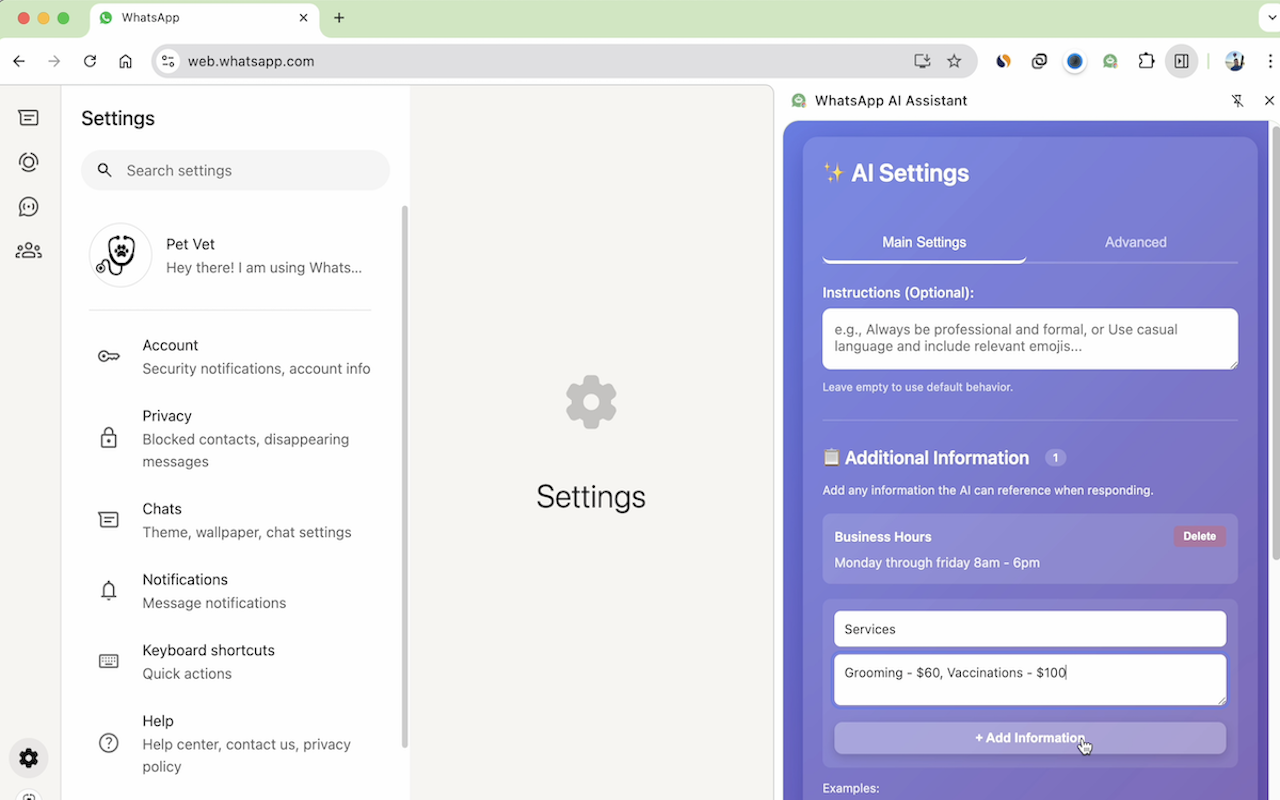Click the + Add Information button
This screenshot has height=800, width=1280.
(1030, 738)
